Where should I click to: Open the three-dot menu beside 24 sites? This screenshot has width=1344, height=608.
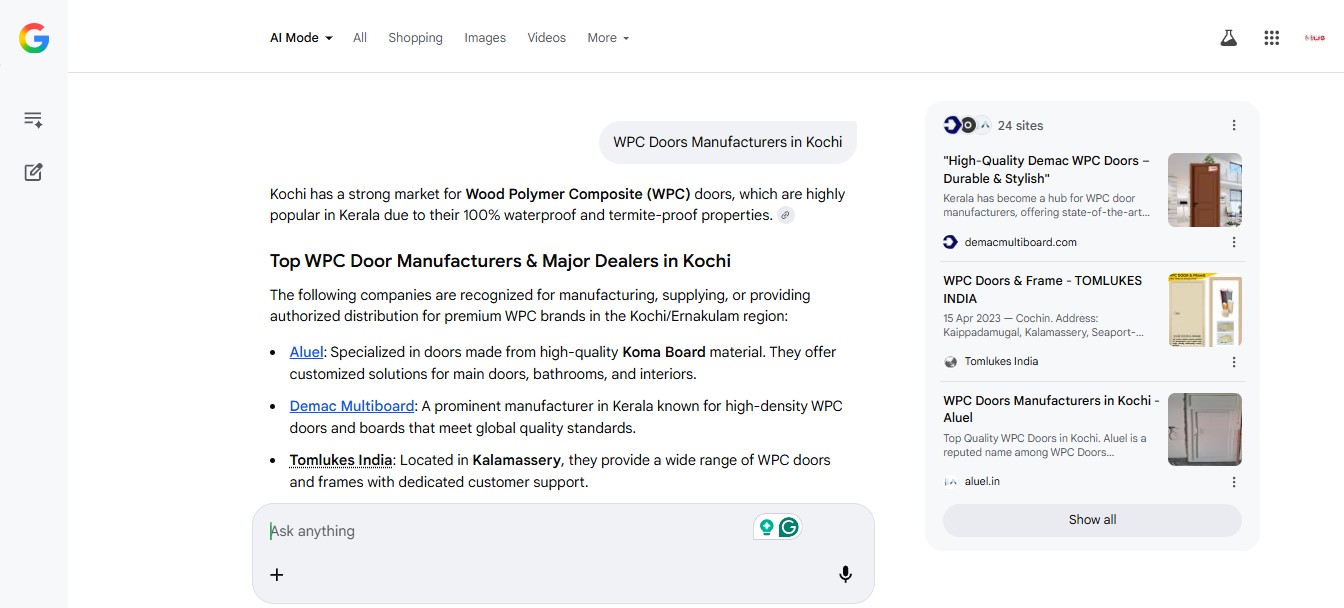[x=1234, y=125]
